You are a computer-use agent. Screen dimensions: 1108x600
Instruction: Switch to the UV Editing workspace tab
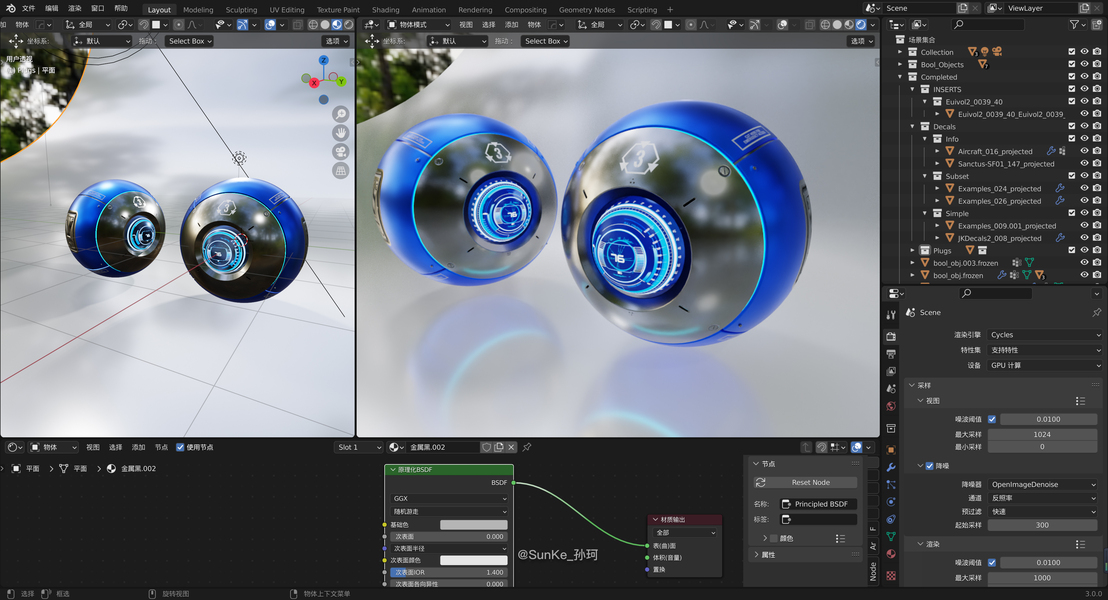287,10
